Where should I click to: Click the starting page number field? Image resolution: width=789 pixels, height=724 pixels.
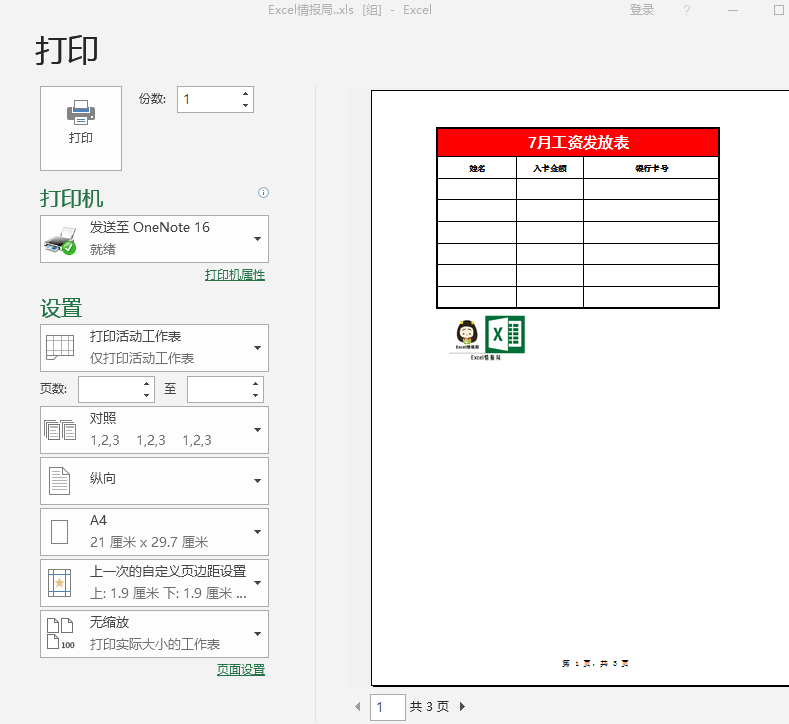110,389
